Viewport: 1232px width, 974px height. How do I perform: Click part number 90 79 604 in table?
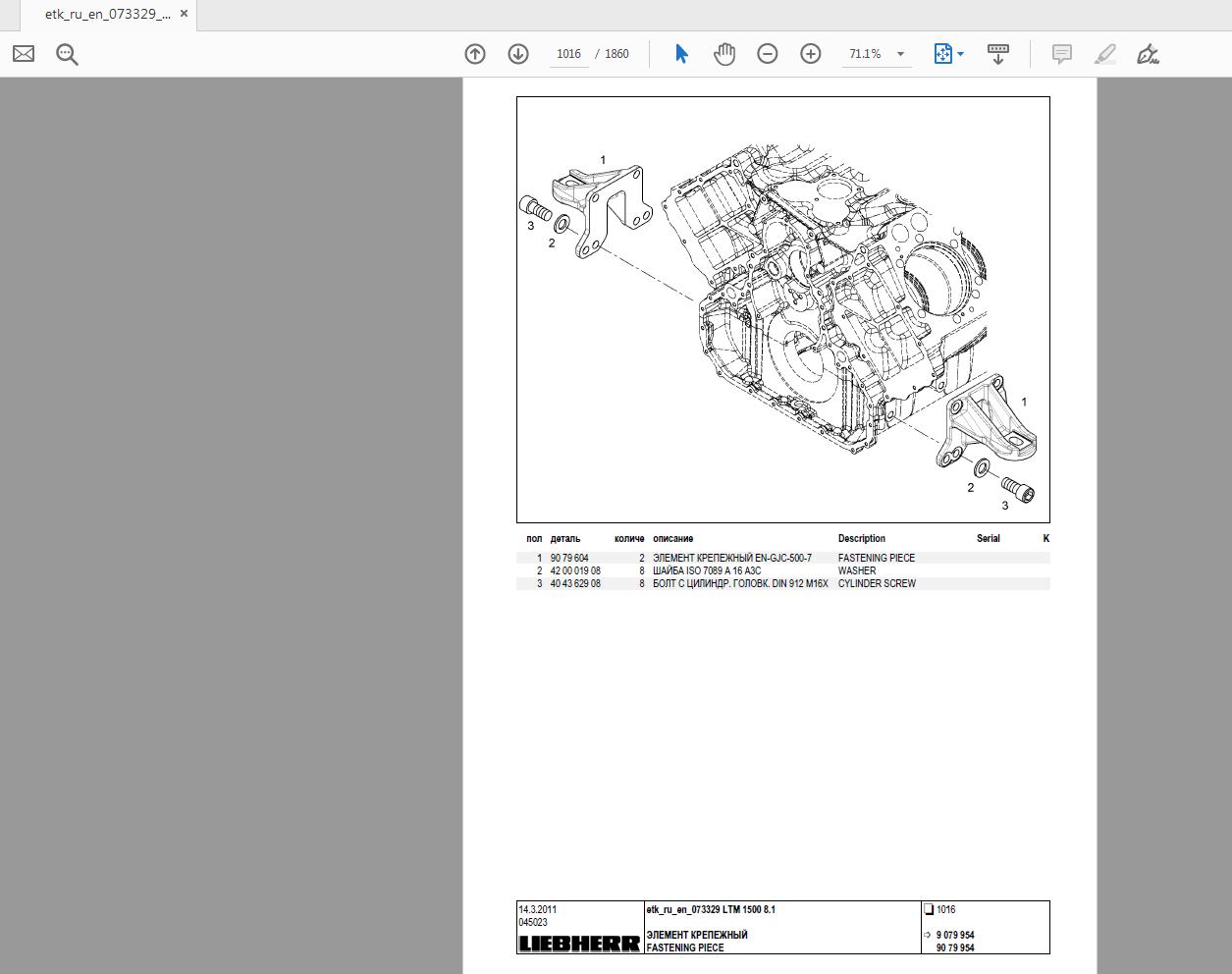(569, 558)
